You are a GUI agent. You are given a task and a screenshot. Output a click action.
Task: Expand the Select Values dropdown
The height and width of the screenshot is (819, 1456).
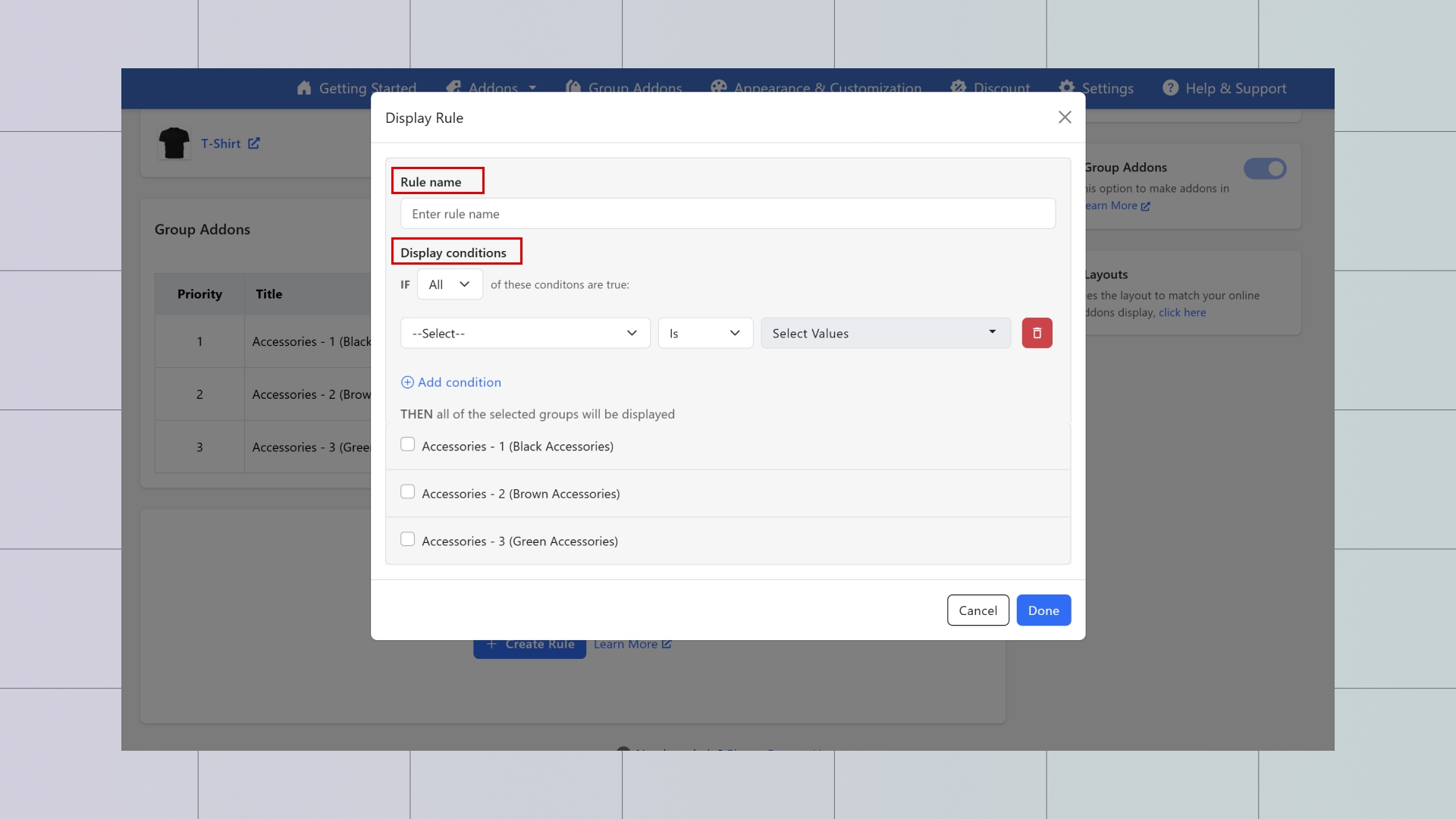tap(885, 333)
